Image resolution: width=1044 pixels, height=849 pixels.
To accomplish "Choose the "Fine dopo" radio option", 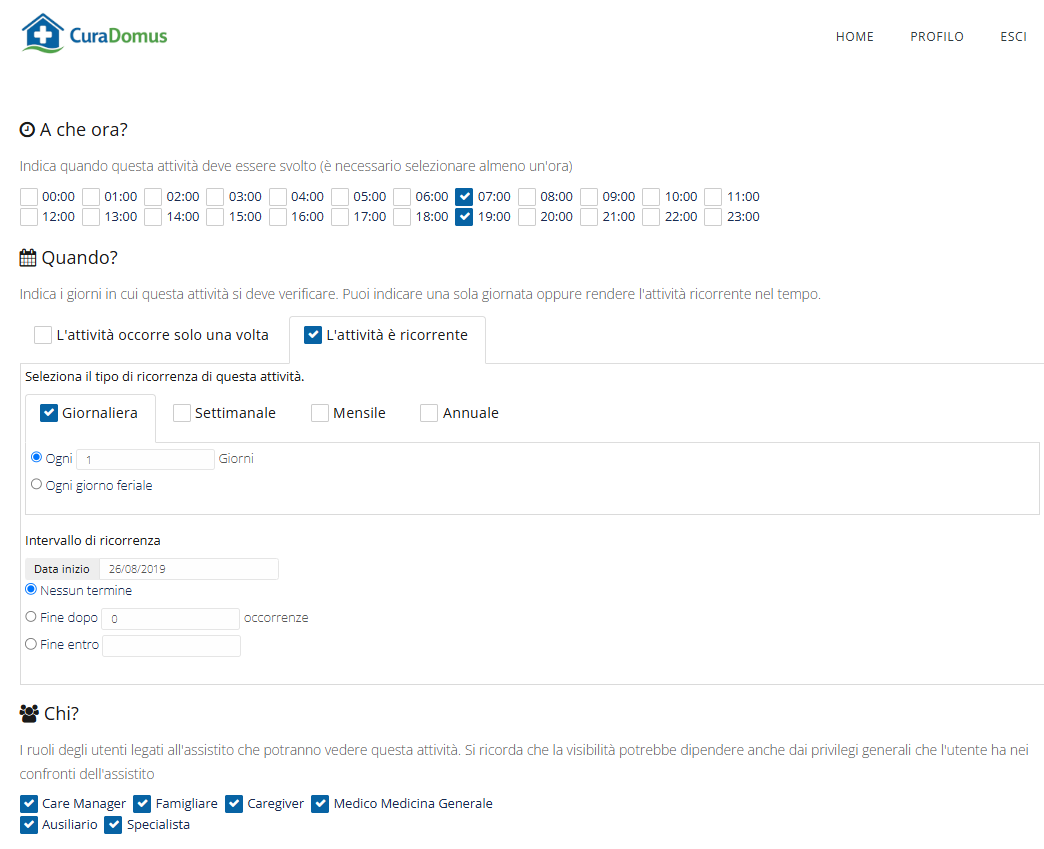I will (31, 617).
